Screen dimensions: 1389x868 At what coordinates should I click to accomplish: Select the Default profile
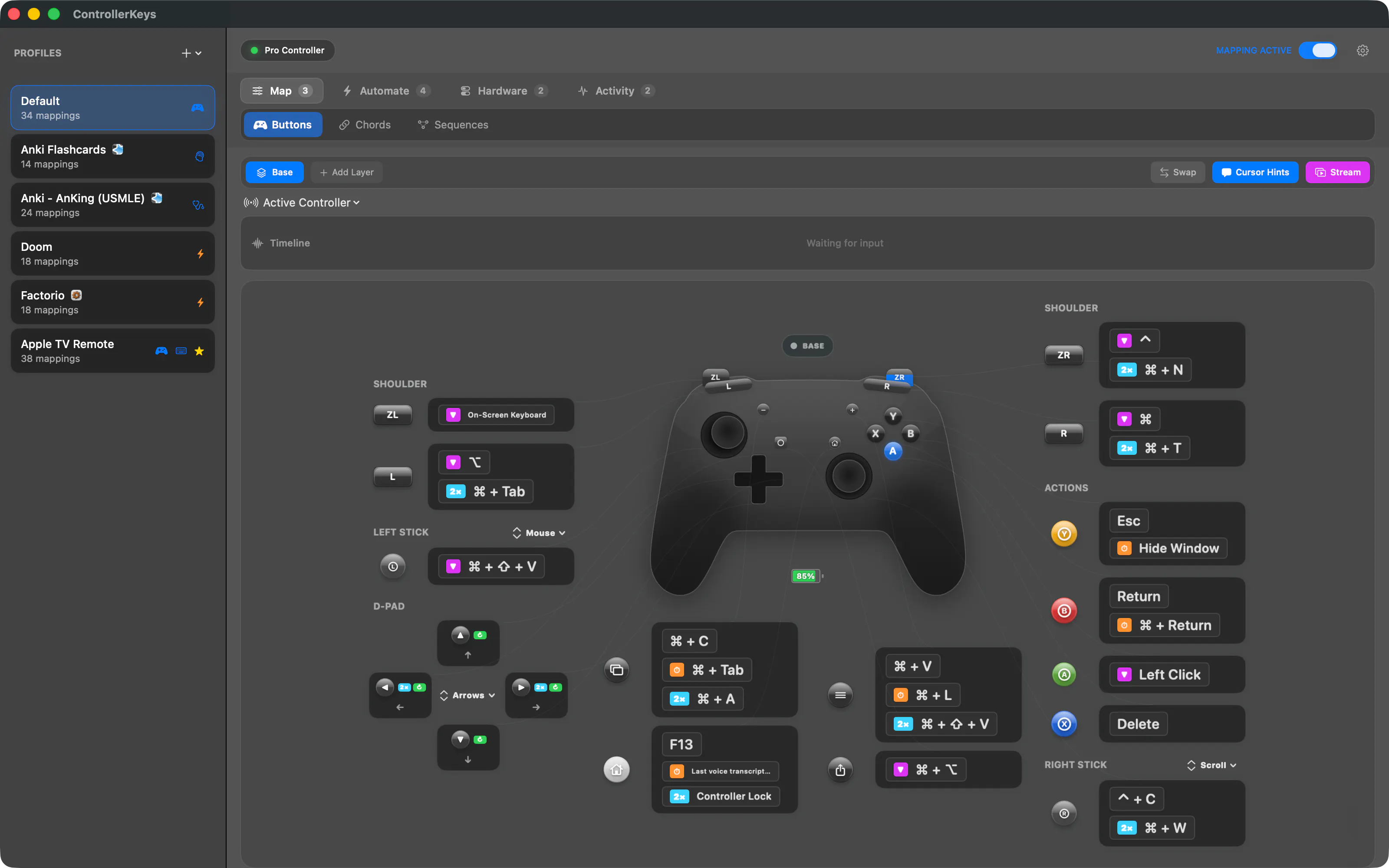pos(112,108)
